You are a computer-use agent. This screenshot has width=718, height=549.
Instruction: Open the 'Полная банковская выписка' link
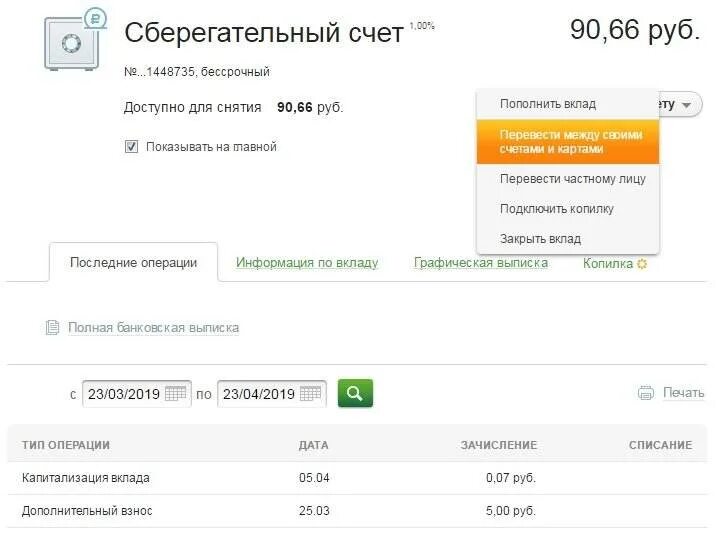tap(153, 328)
